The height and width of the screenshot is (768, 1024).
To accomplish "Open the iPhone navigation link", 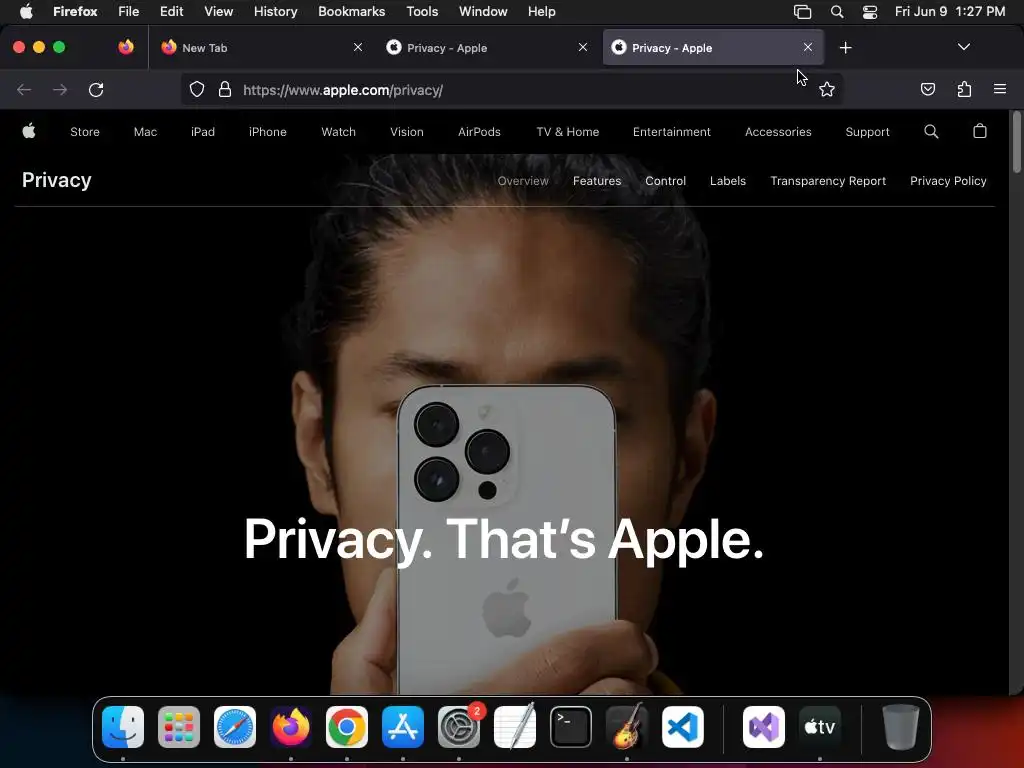I will pos(268,132).
